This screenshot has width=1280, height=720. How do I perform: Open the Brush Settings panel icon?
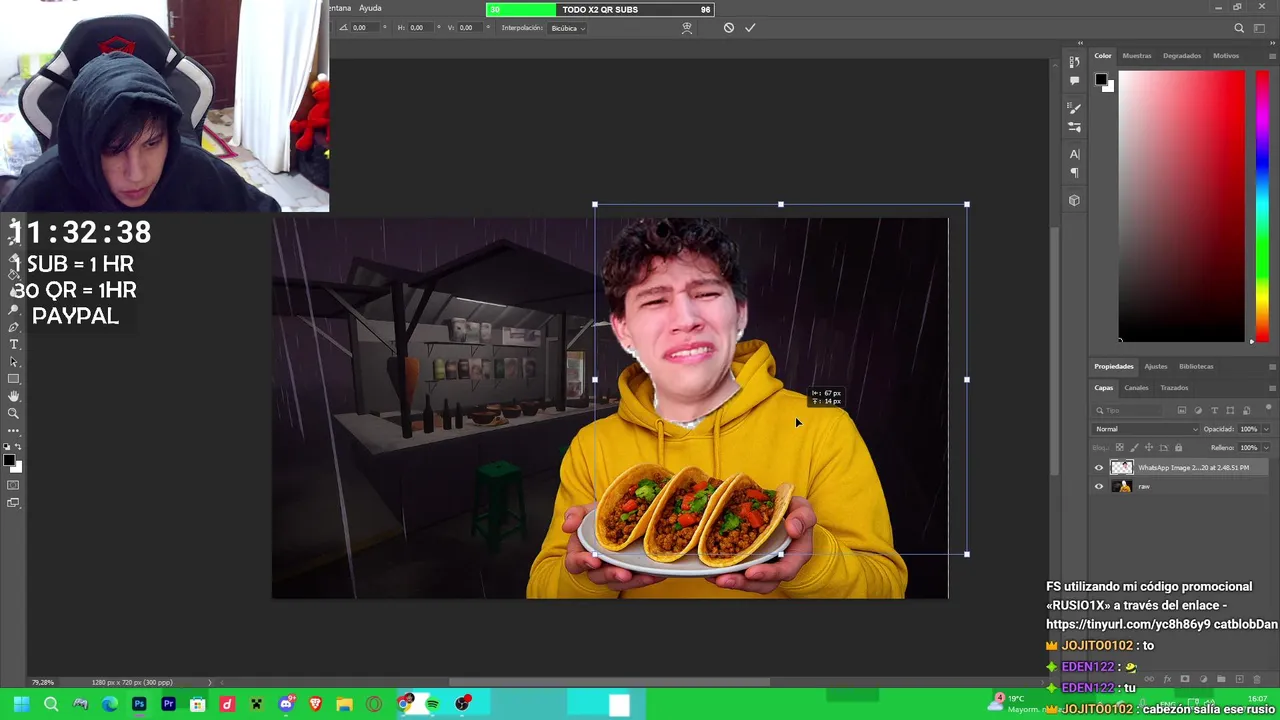(x=1075, y=127)
